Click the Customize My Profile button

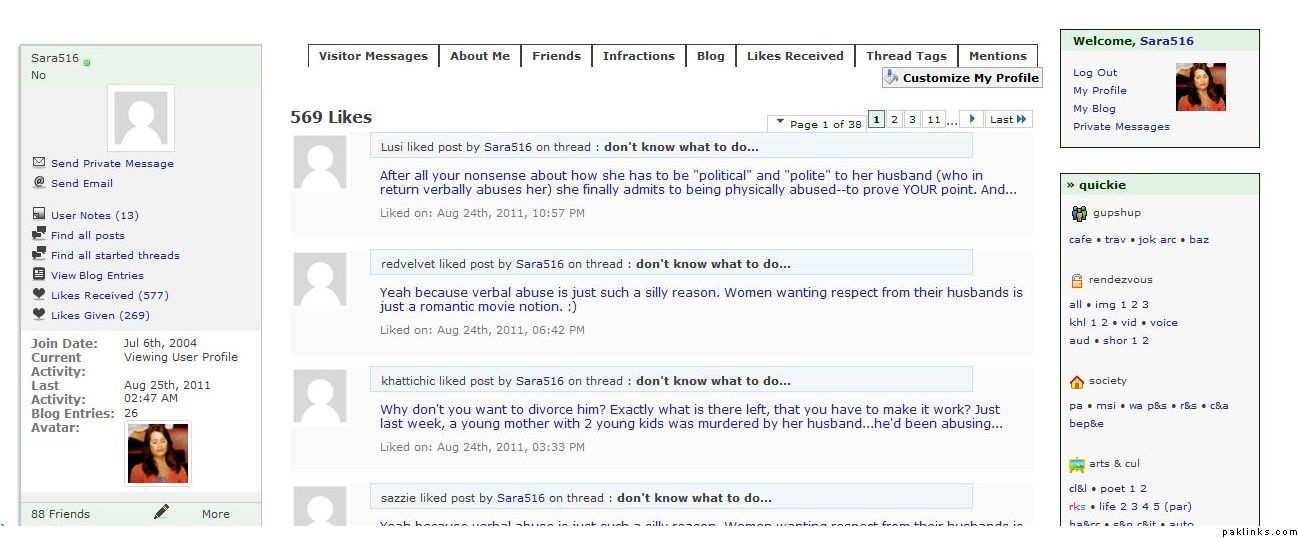click(962, 78)
